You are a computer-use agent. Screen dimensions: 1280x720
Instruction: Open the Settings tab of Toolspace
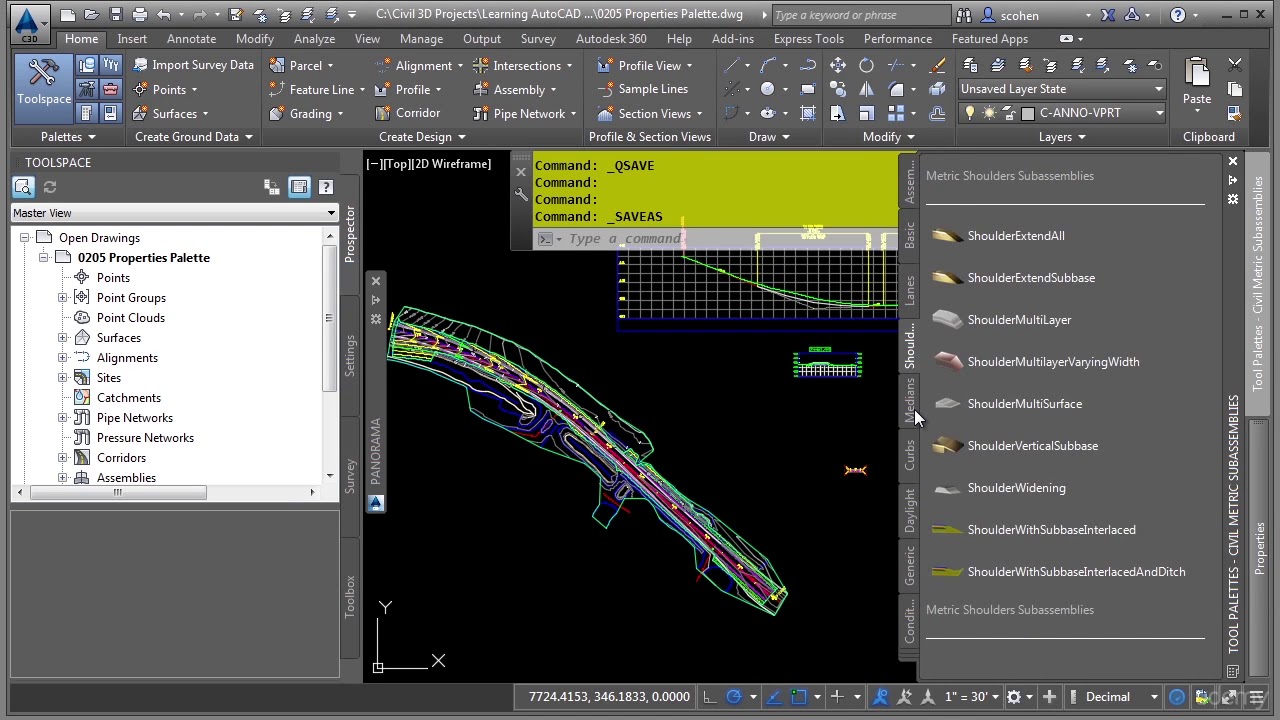coord(350,355)
